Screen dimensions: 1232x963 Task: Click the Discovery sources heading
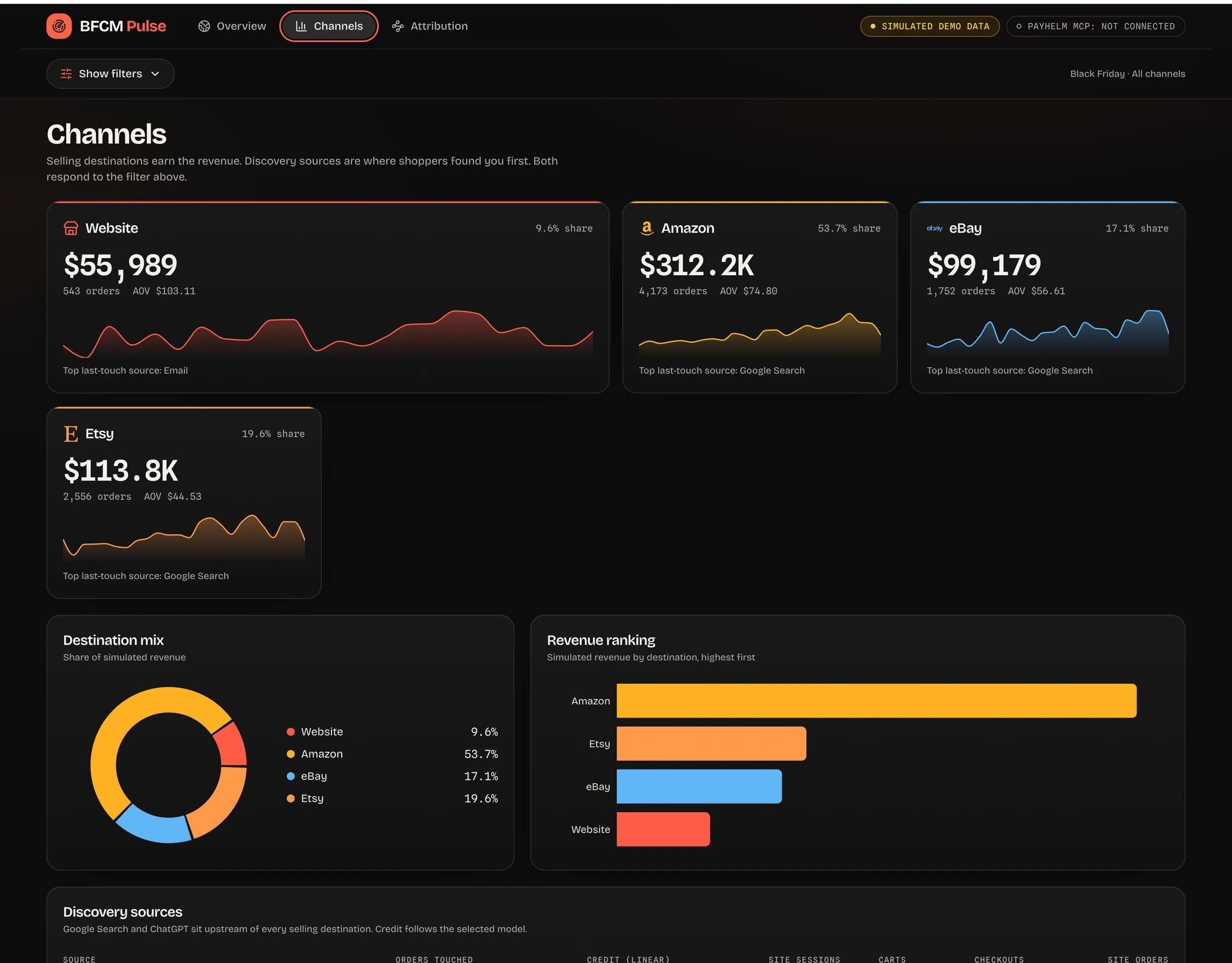pos(122,912)
